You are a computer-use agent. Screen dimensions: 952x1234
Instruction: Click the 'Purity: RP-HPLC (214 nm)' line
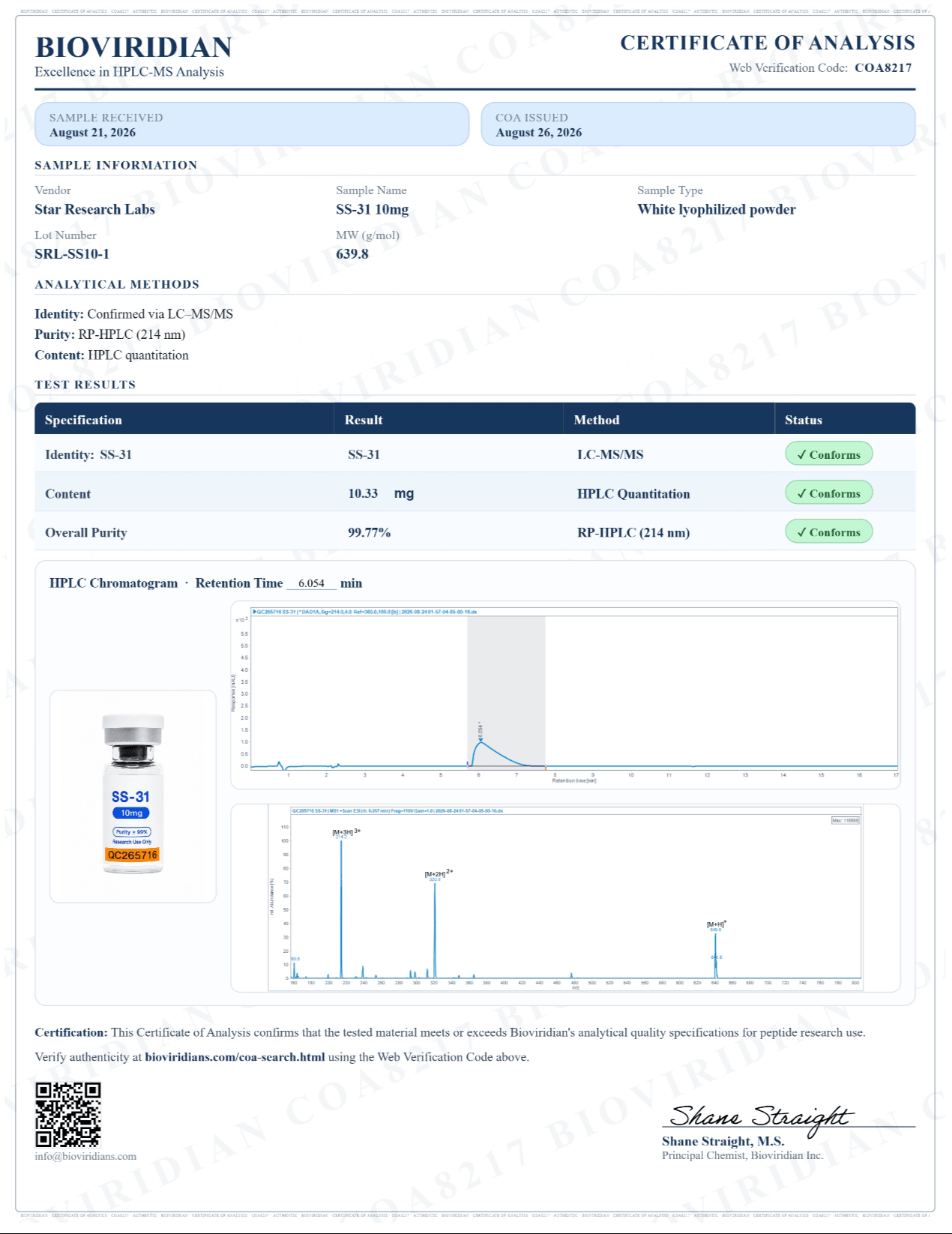point(109,334)
